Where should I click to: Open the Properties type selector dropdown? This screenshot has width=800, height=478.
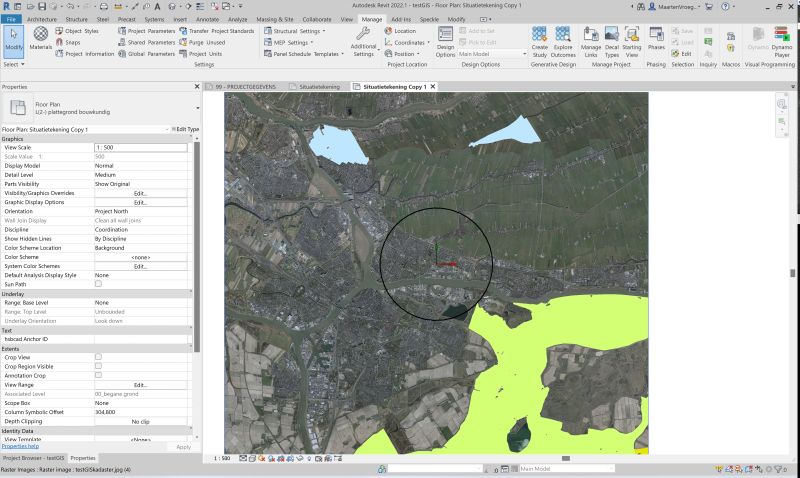tap(197, 108)
